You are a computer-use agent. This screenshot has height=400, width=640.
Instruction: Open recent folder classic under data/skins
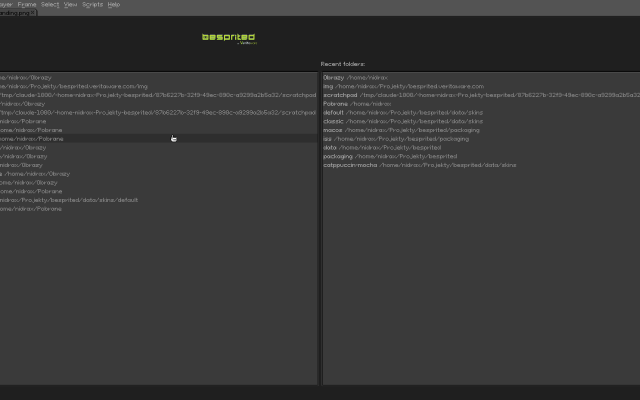tap(481, 121)
